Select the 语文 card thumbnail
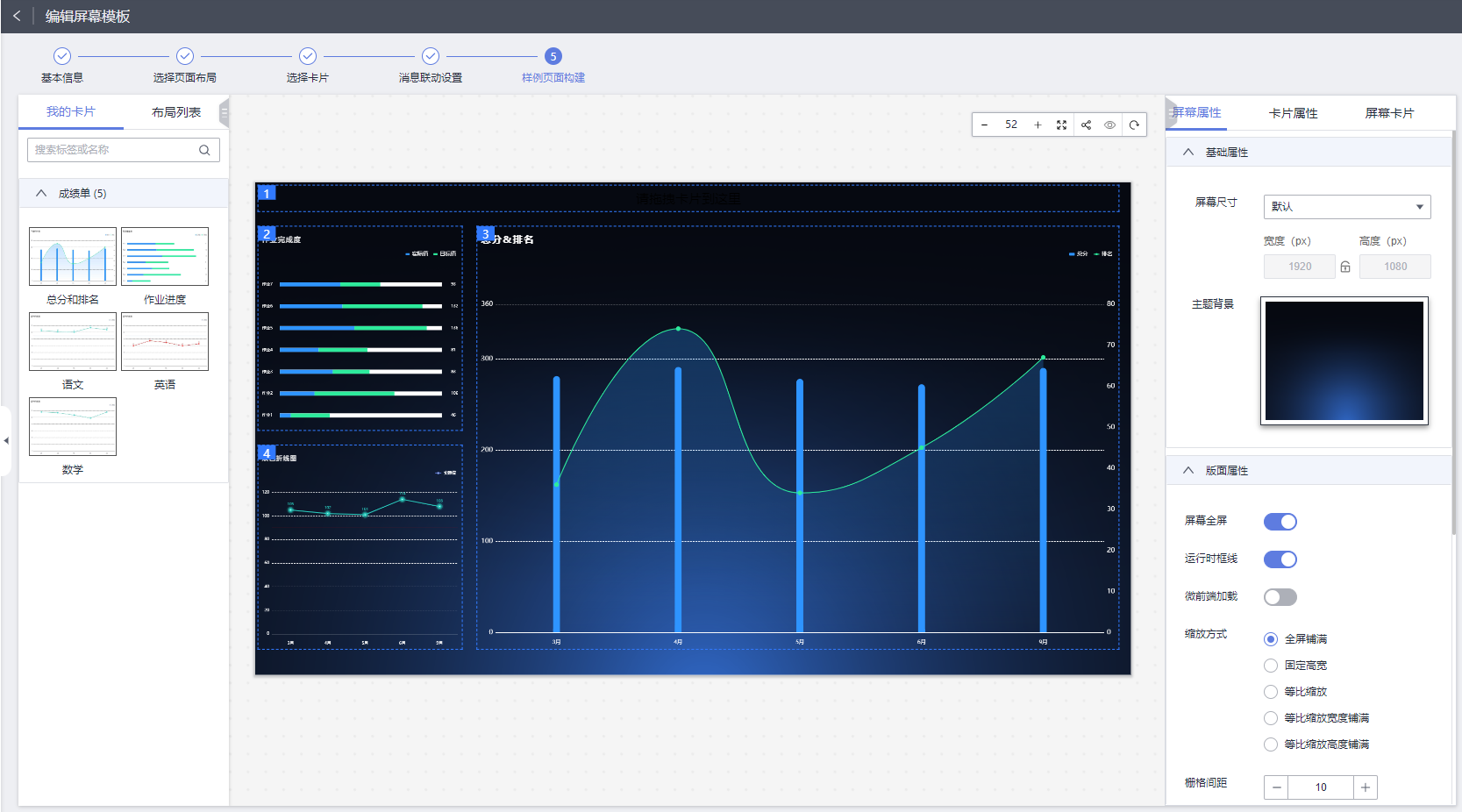The width and height of the screenshot is (1462, 812). pyautogui.click(x=73, y=342)
